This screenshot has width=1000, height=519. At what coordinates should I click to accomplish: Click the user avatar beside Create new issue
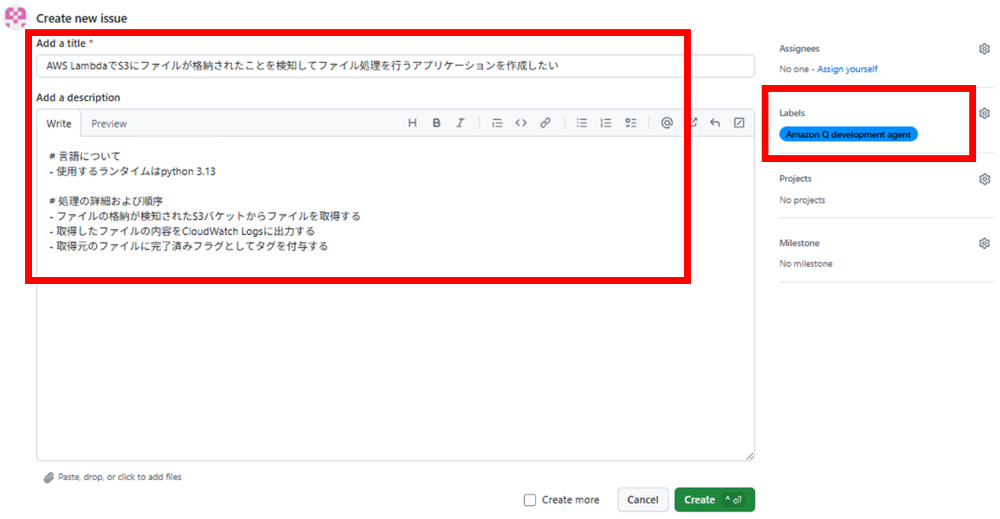click(15, 17)
